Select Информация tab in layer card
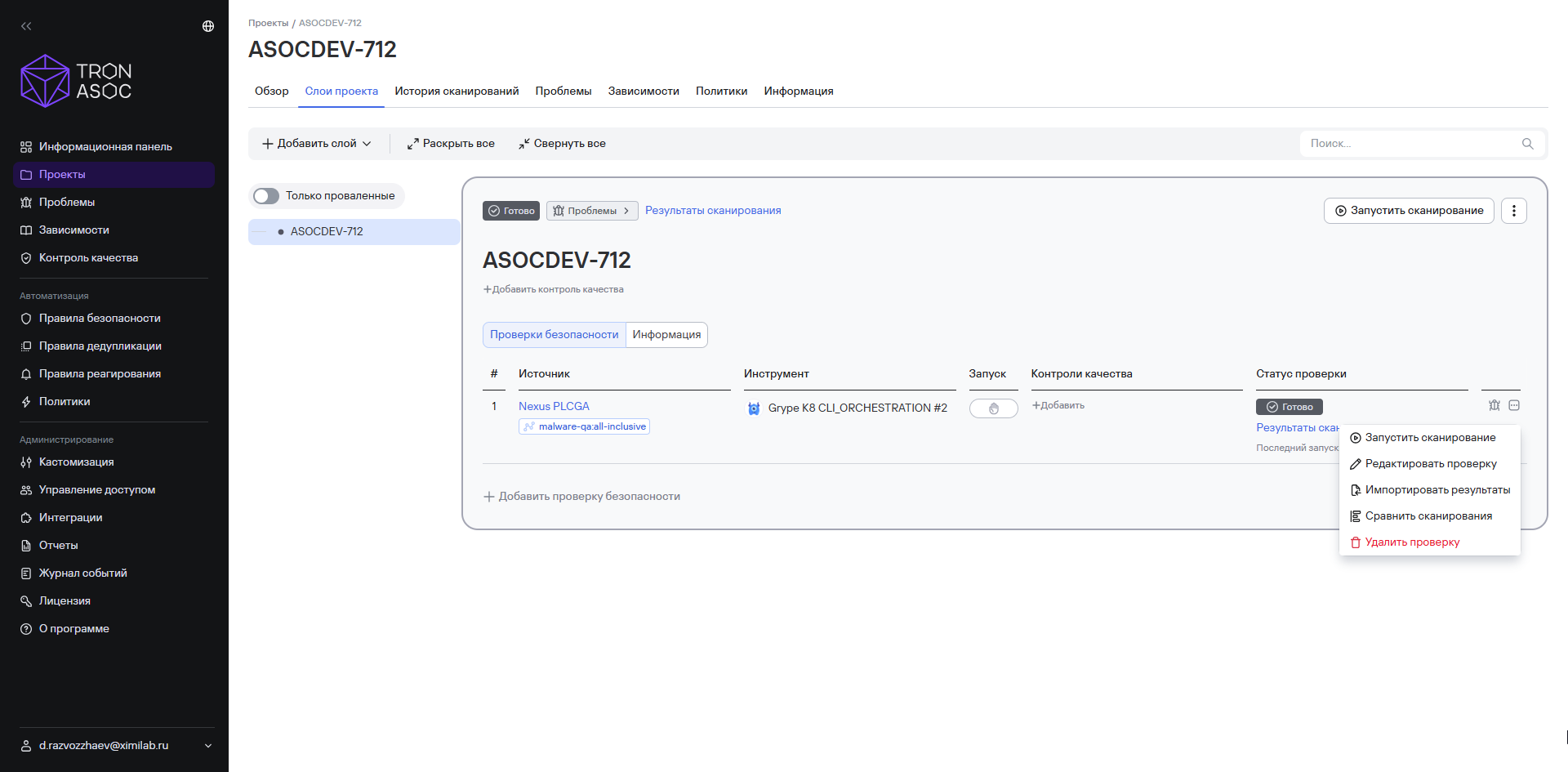This screenshot has height=772, width=1568. [666, 334]
